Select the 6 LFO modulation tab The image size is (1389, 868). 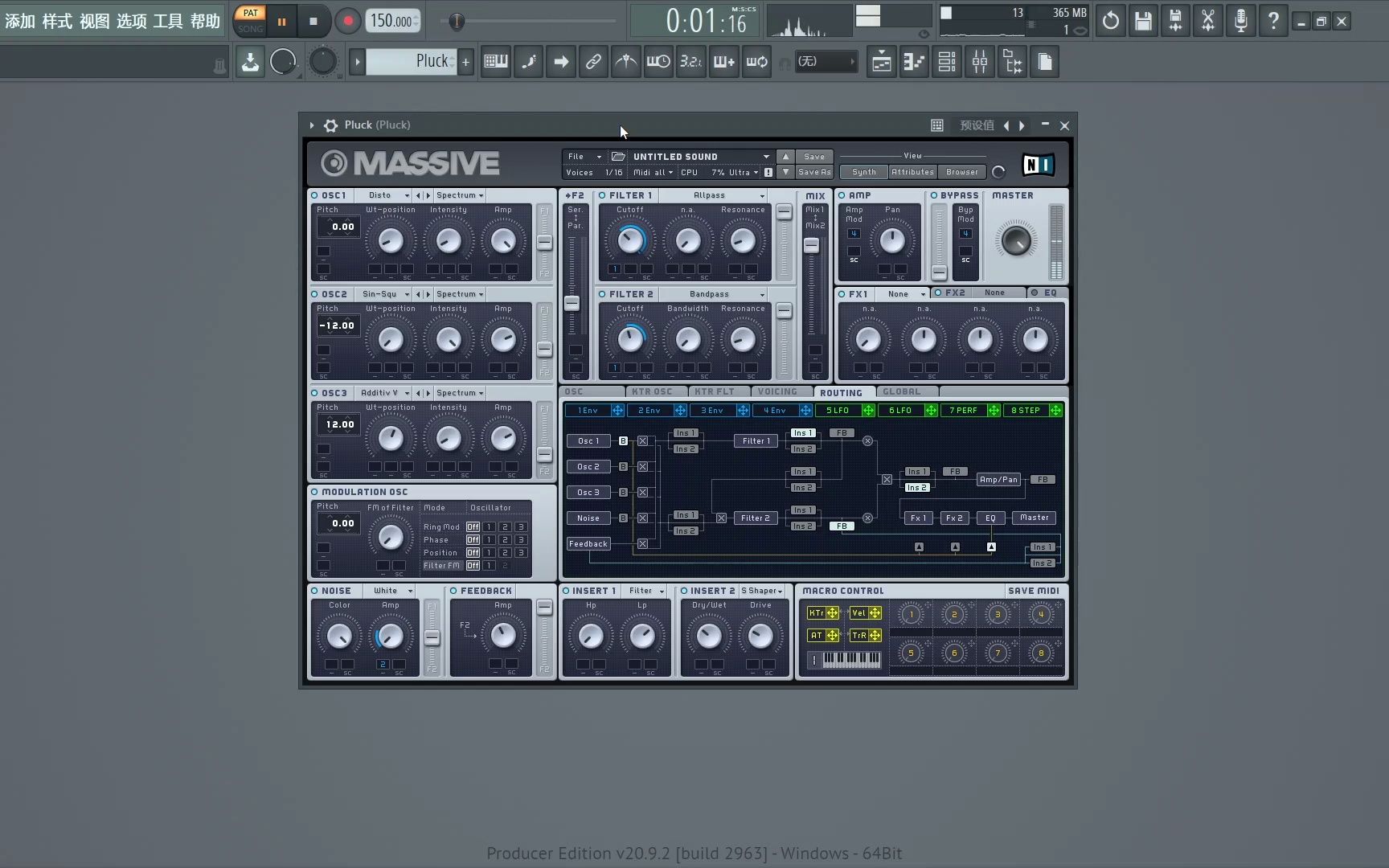[900, 411]
